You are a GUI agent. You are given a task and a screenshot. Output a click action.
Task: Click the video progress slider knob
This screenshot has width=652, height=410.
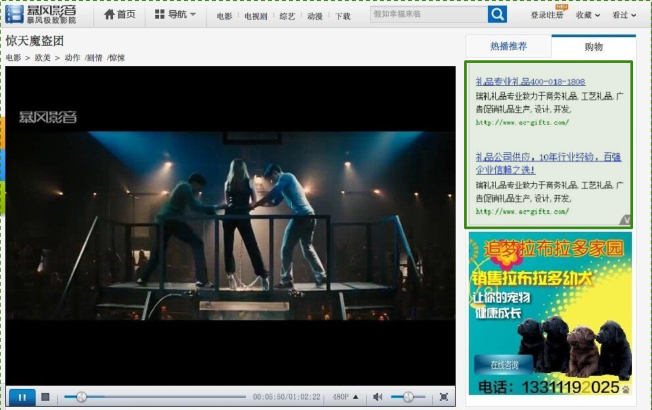(82, 397)
